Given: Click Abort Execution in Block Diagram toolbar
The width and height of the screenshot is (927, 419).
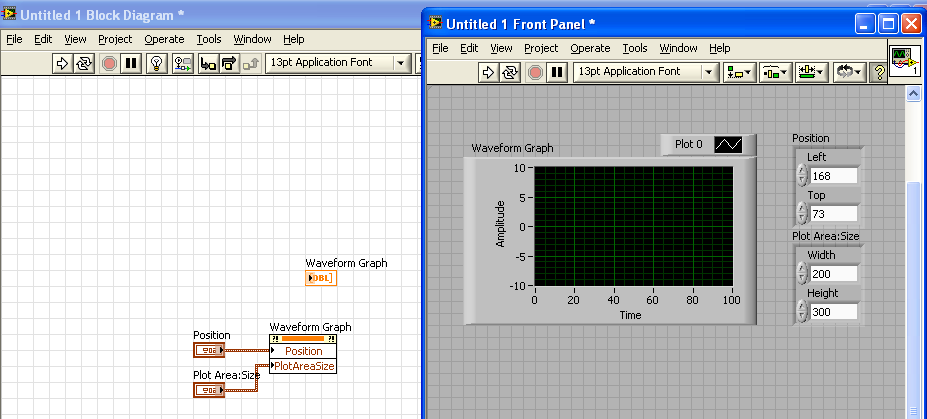Looking at the screenshot, I should point(109,63).
